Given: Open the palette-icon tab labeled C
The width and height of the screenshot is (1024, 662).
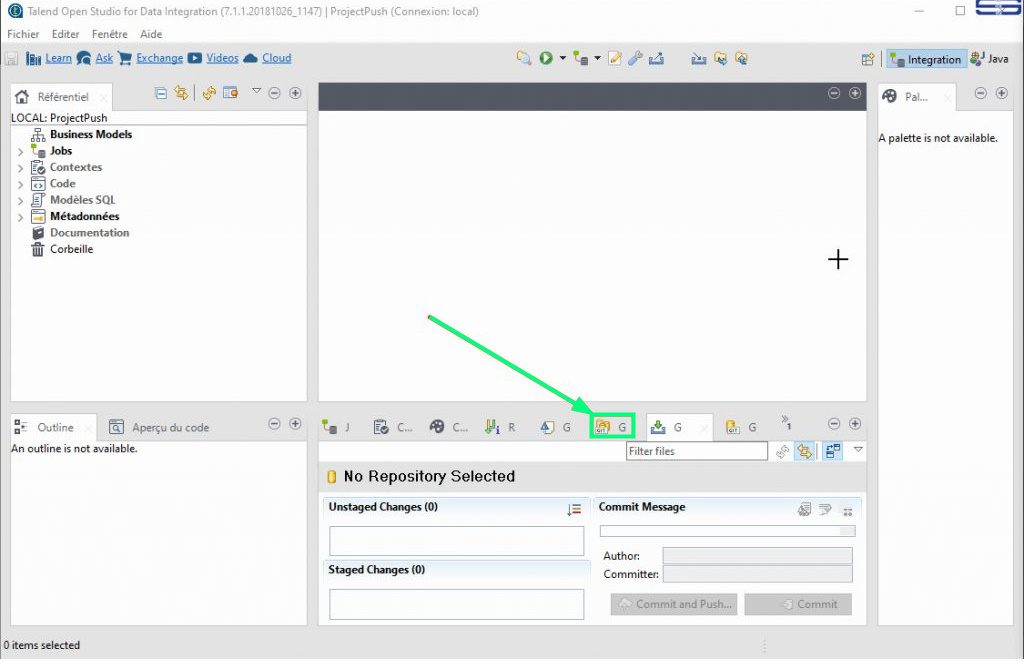Looking at the screenshot, I should point(448,427).
